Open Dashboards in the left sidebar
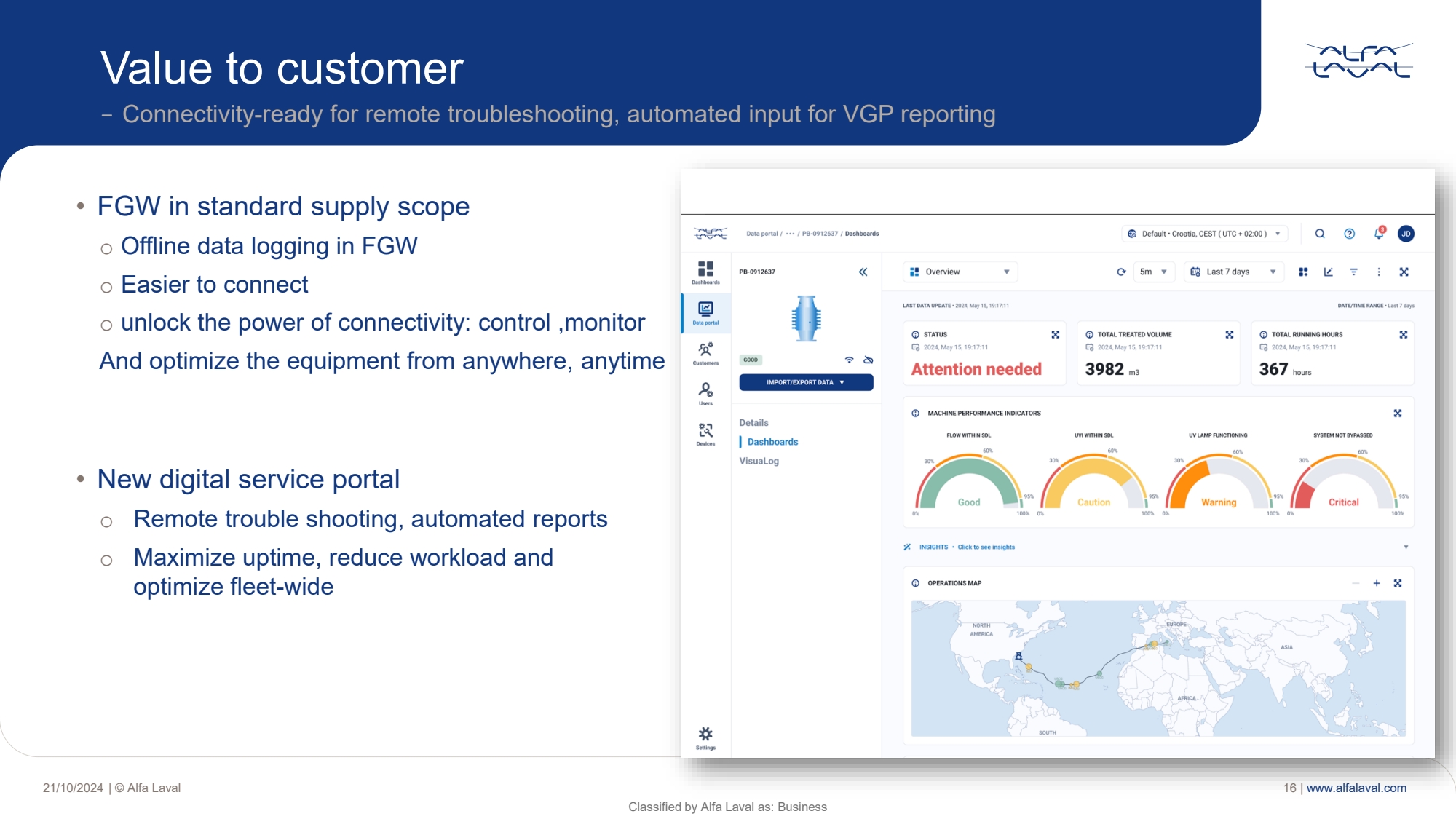 [705, 272]
